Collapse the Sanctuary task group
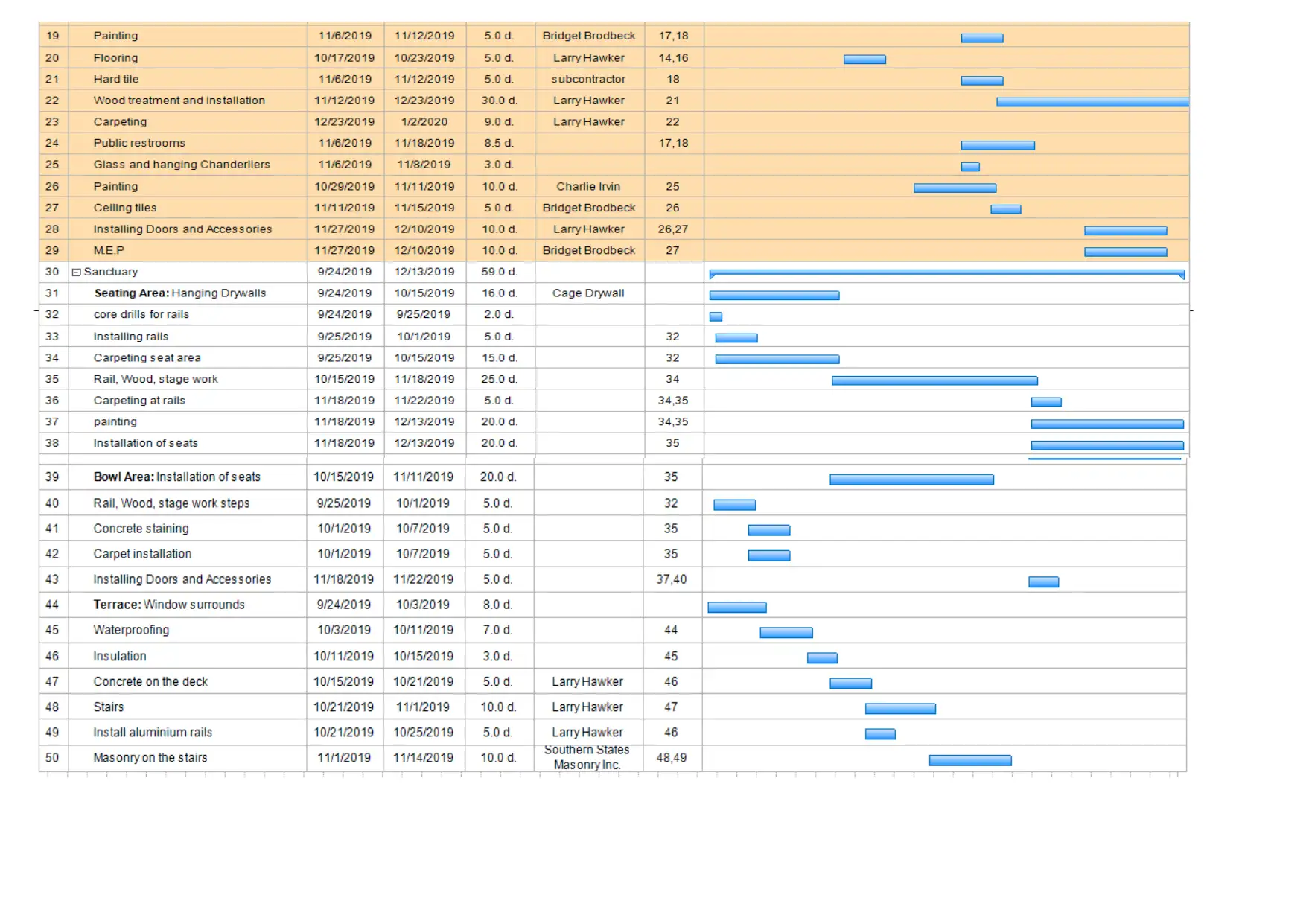This screenshot has width=1306, height=924. (76, 273)
